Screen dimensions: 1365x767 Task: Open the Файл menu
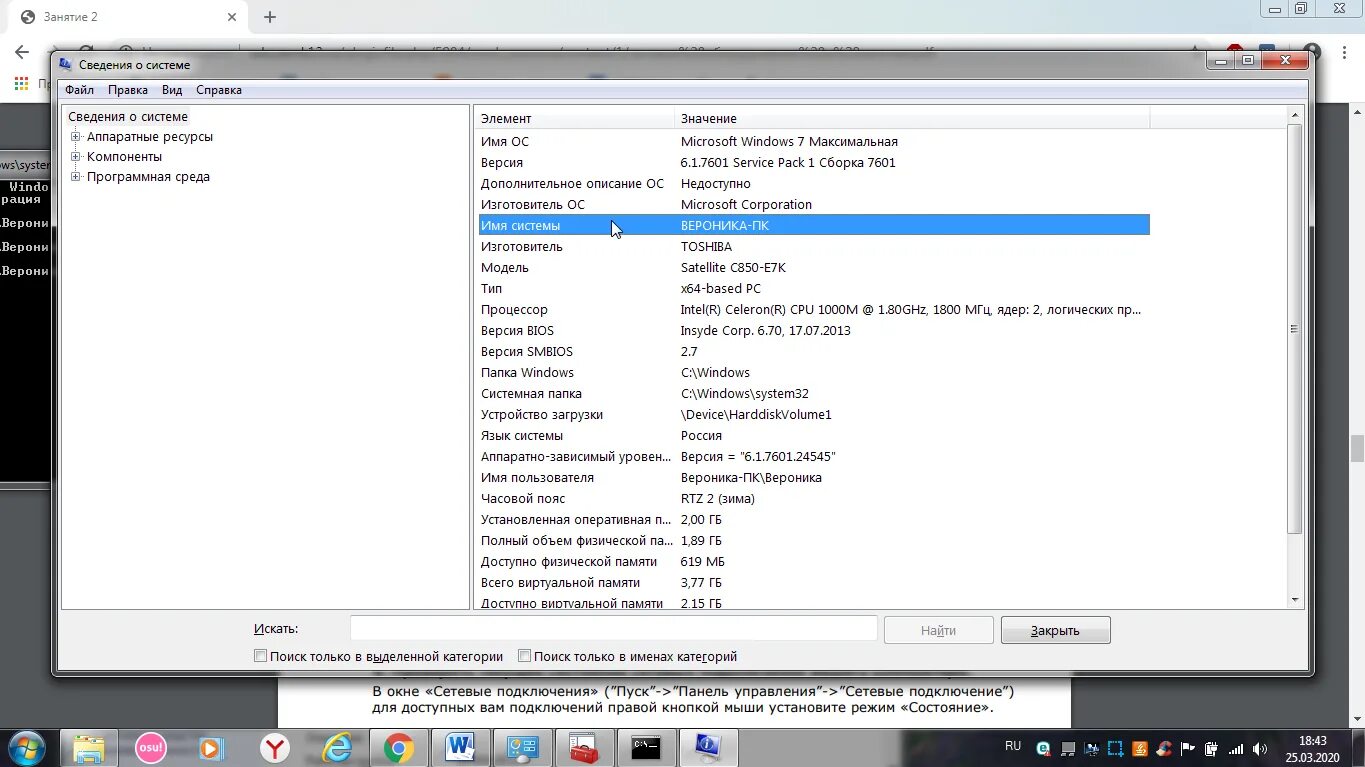[x=79, y=90]
